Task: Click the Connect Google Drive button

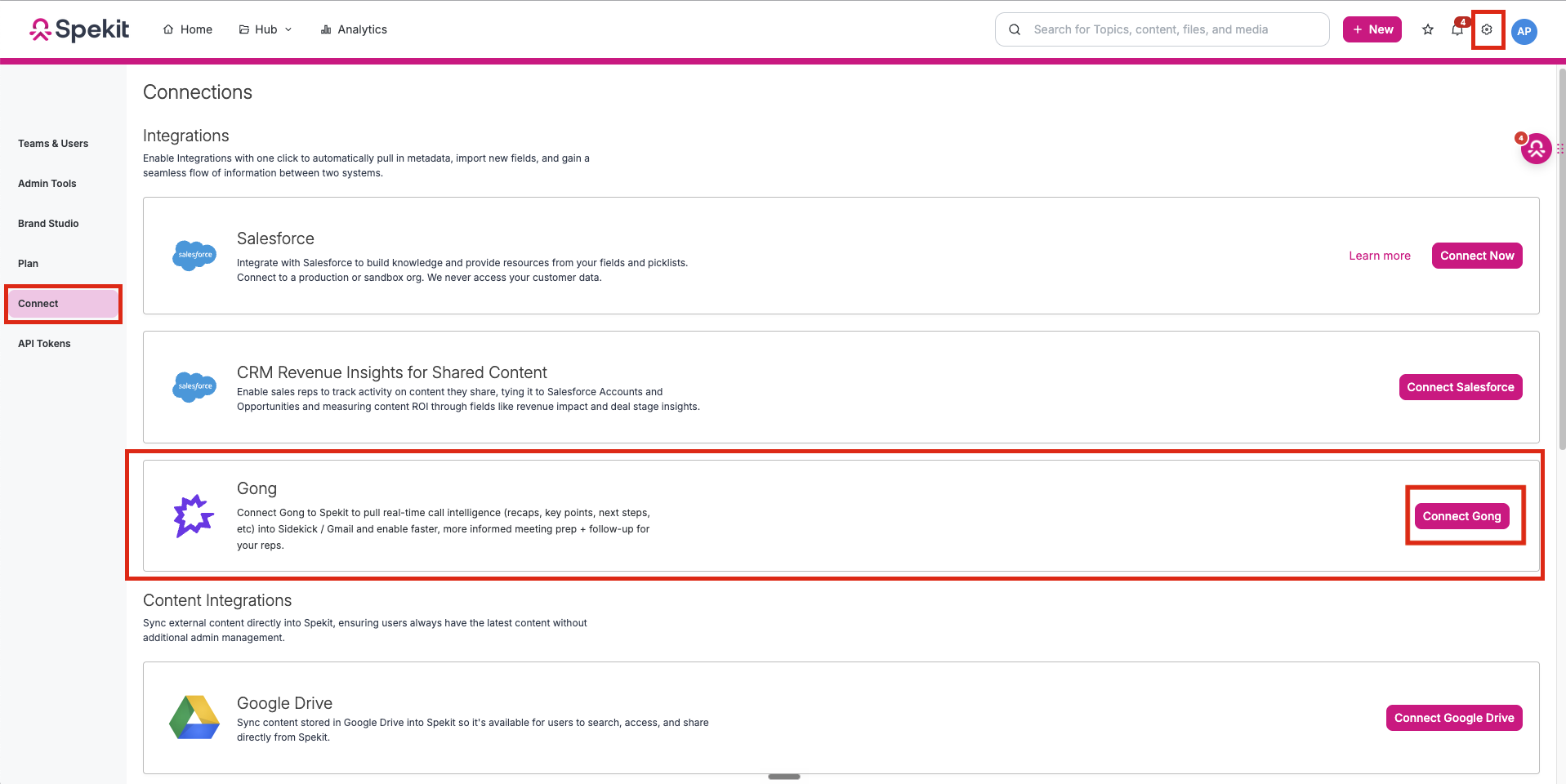Action: [x=1454, y=718]
